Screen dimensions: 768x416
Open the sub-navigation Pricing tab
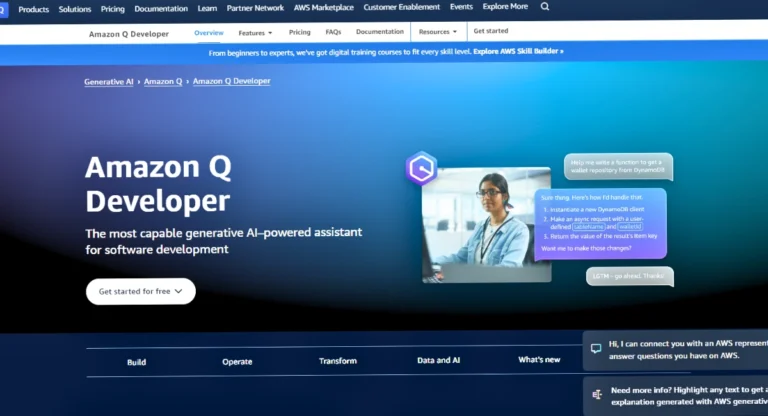(x=300, y=32)
